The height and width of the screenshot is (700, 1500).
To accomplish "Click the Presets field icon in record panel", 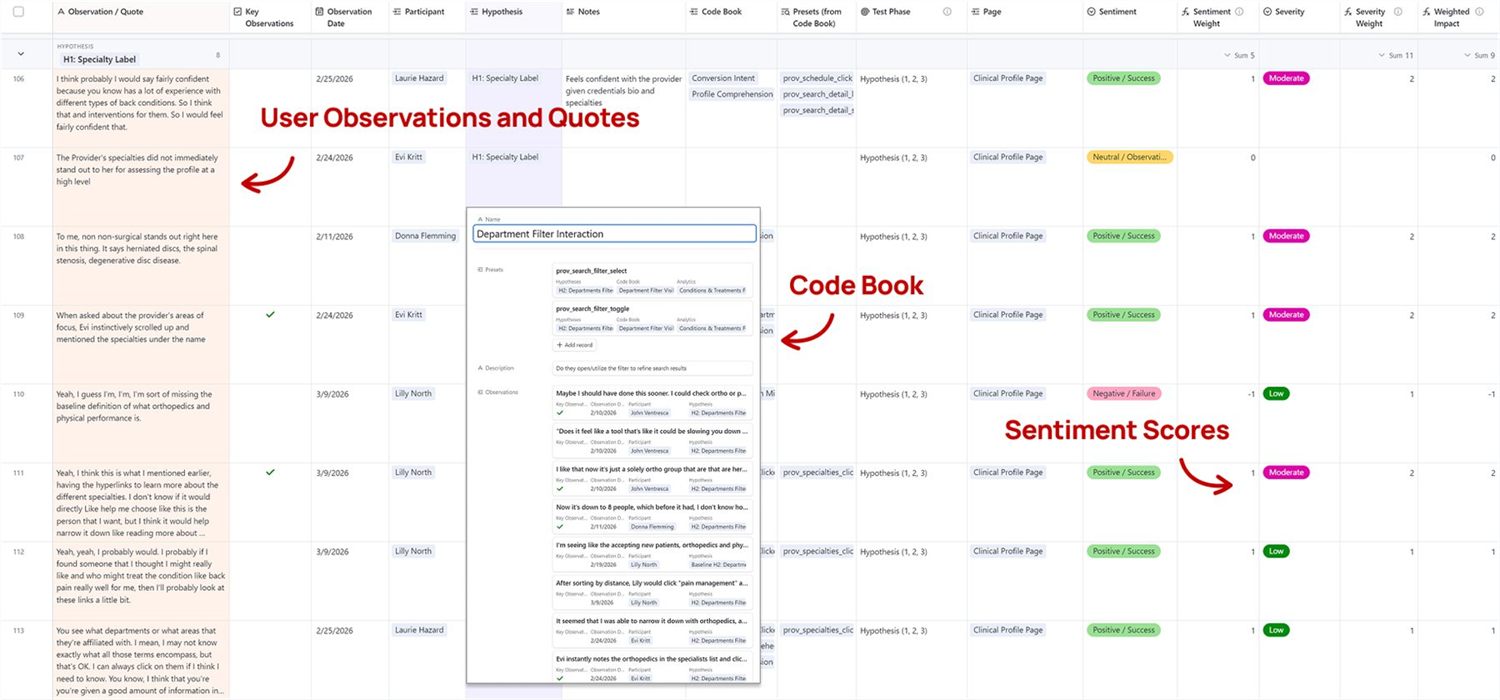I will pos(481,270).
